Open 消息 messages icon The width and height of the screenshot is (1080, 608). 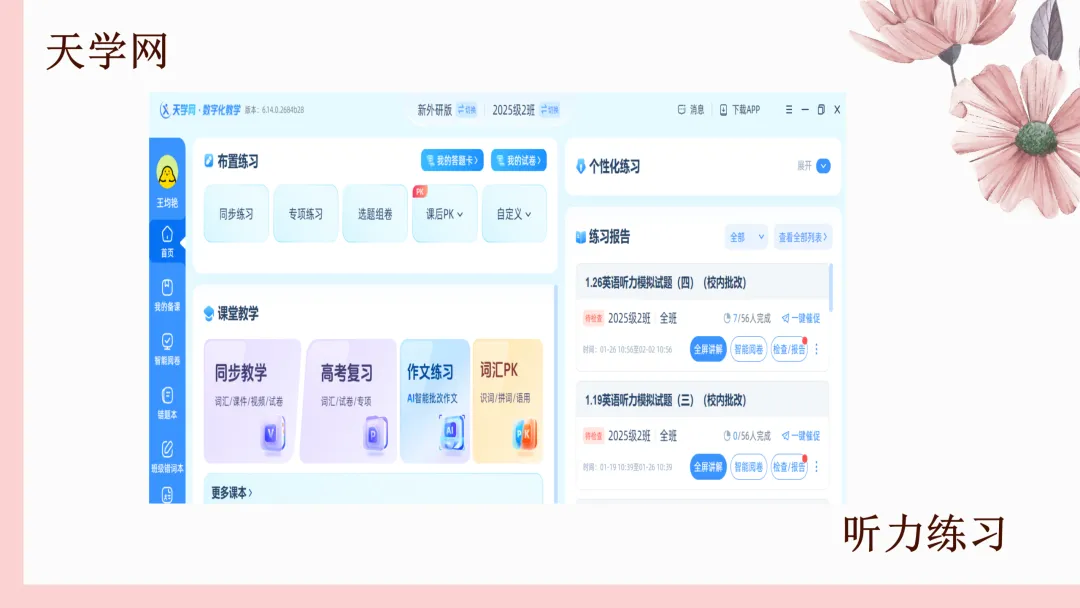tap(690, 109)
